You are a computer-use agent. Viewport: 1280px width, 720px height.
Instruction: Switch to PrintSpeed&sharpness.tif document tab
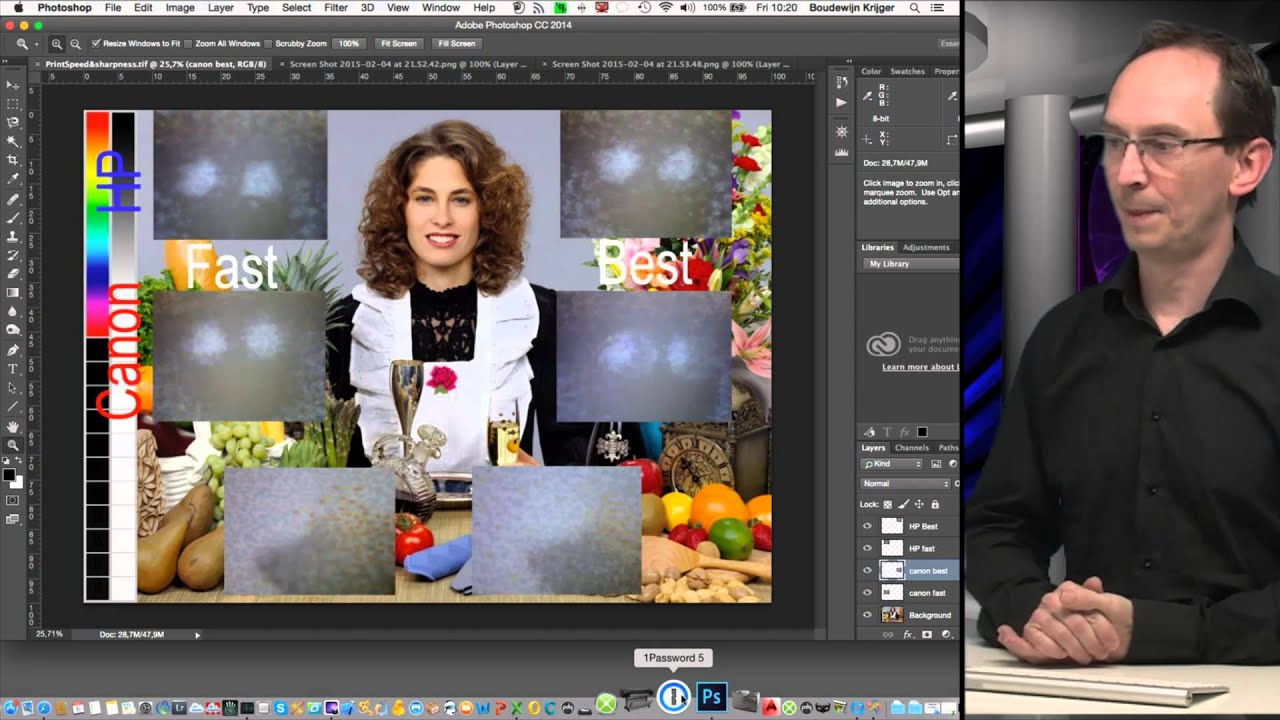pyautogui.click(x=149, y=64)
